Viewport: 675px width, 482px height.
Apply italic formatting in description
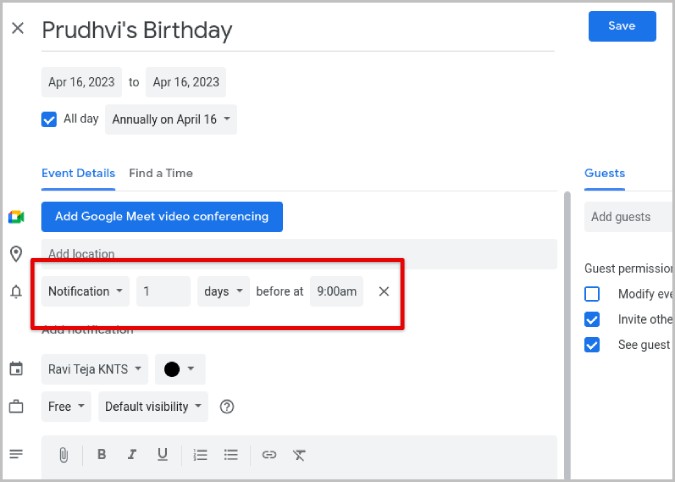point(132,454)
